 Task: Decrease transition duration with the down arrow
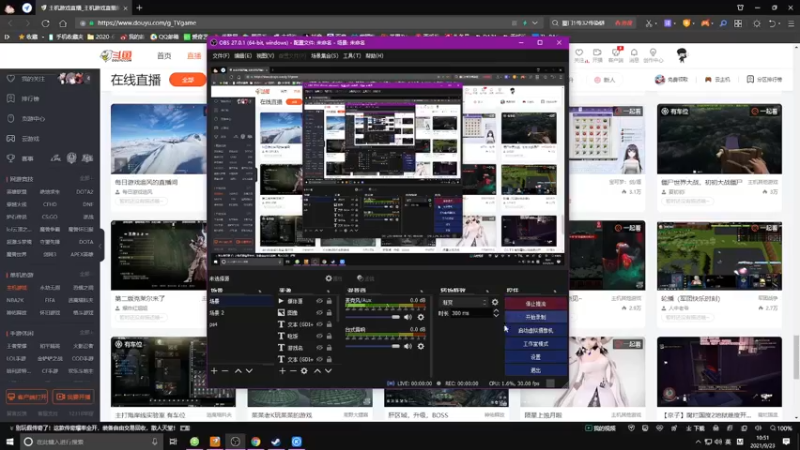click(496, 316)
